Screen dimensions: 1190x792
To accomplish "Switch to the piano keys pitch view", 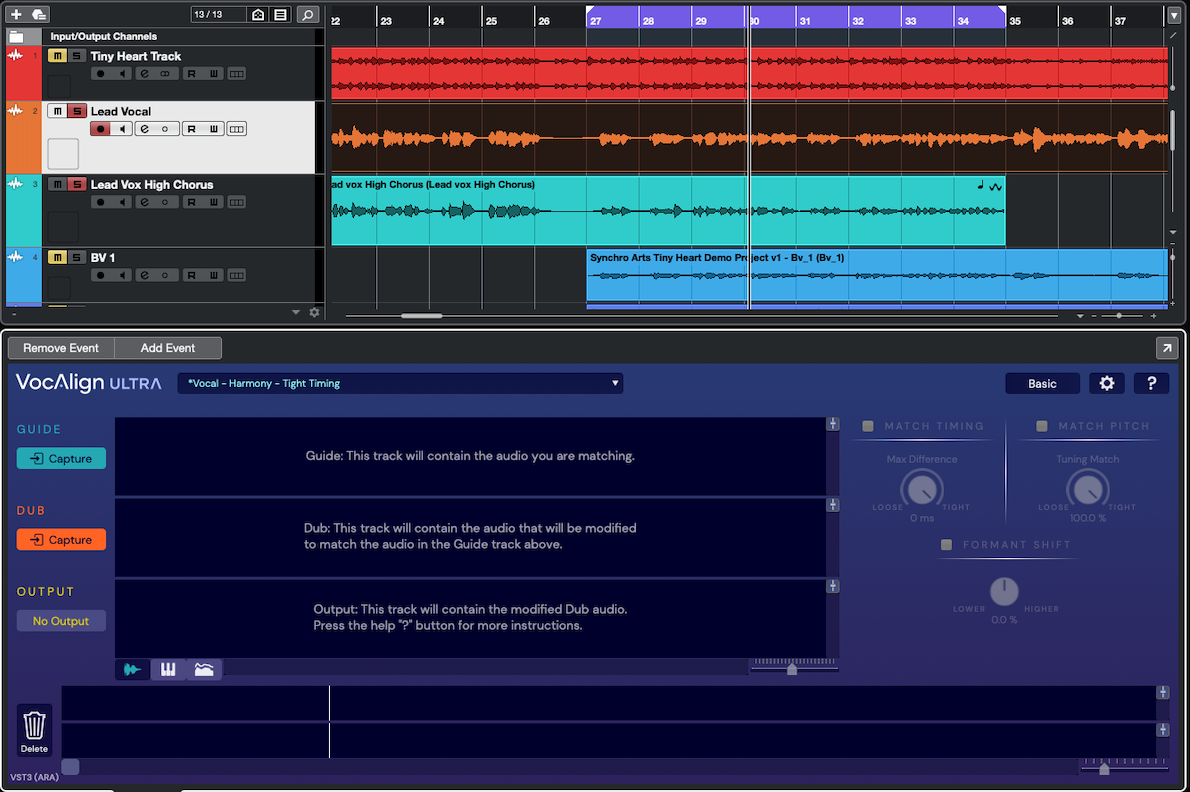I will point(168,669).
